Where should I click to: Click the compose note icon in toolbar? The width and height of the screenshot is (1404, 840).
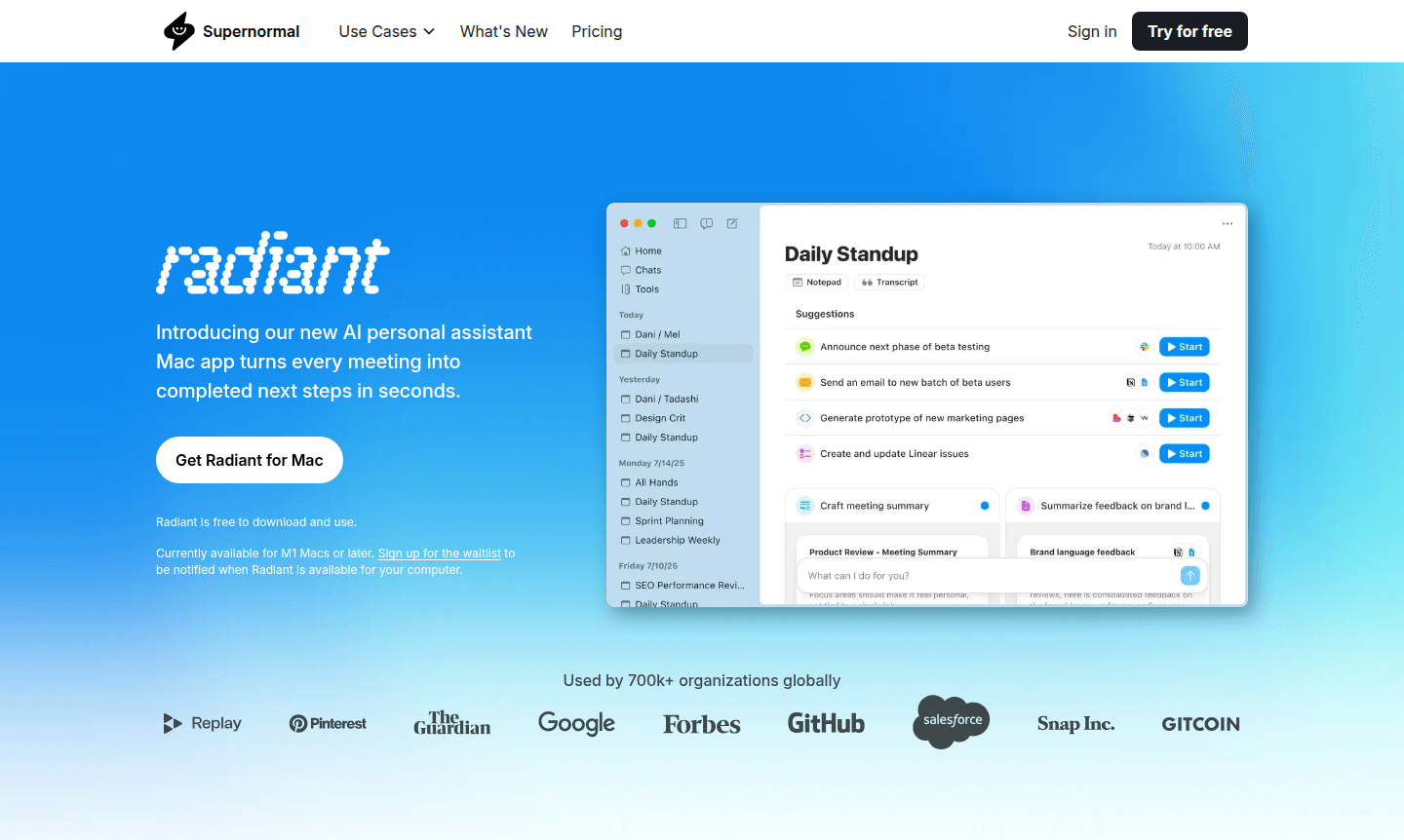pyautogui.click(x=732, y=223)
